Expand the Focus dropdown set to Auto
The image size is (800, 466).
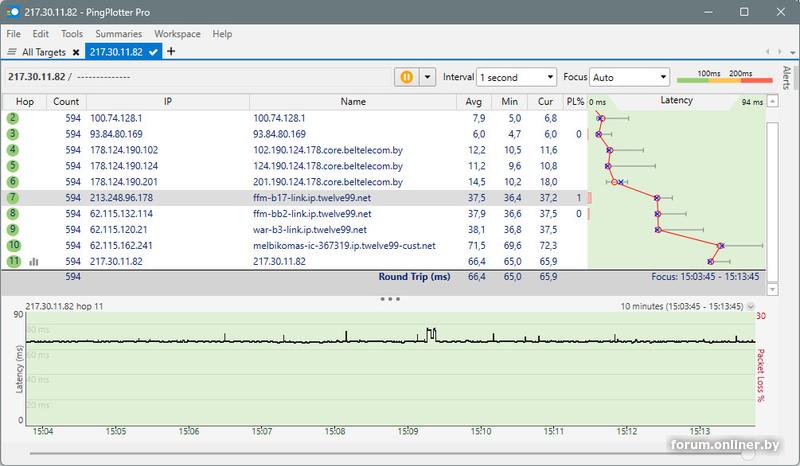click(x=629, y=77)
